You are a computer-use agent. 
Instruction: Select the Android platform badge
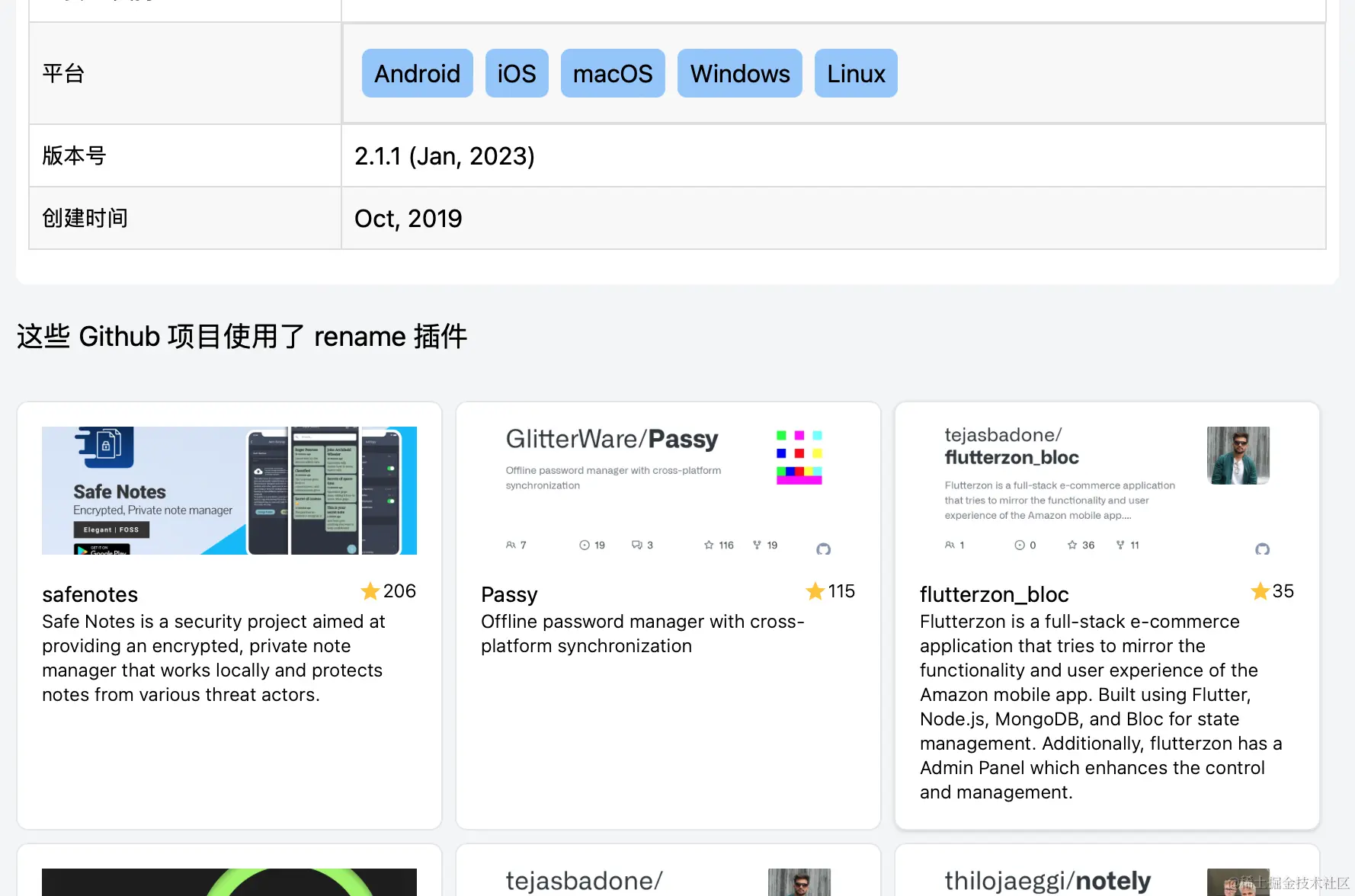pos(417,73)
